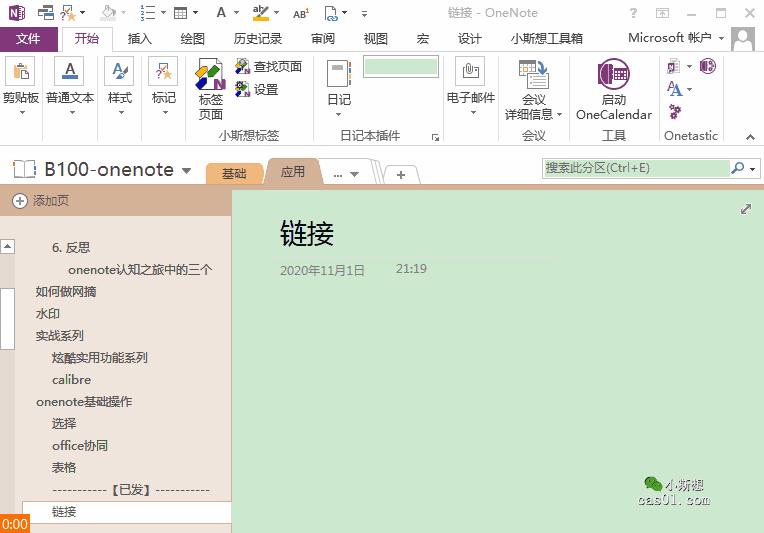This screenshot has height=533, width=764.
Task: Click the search magnifier icon
Action: click(x=738, y=168)
